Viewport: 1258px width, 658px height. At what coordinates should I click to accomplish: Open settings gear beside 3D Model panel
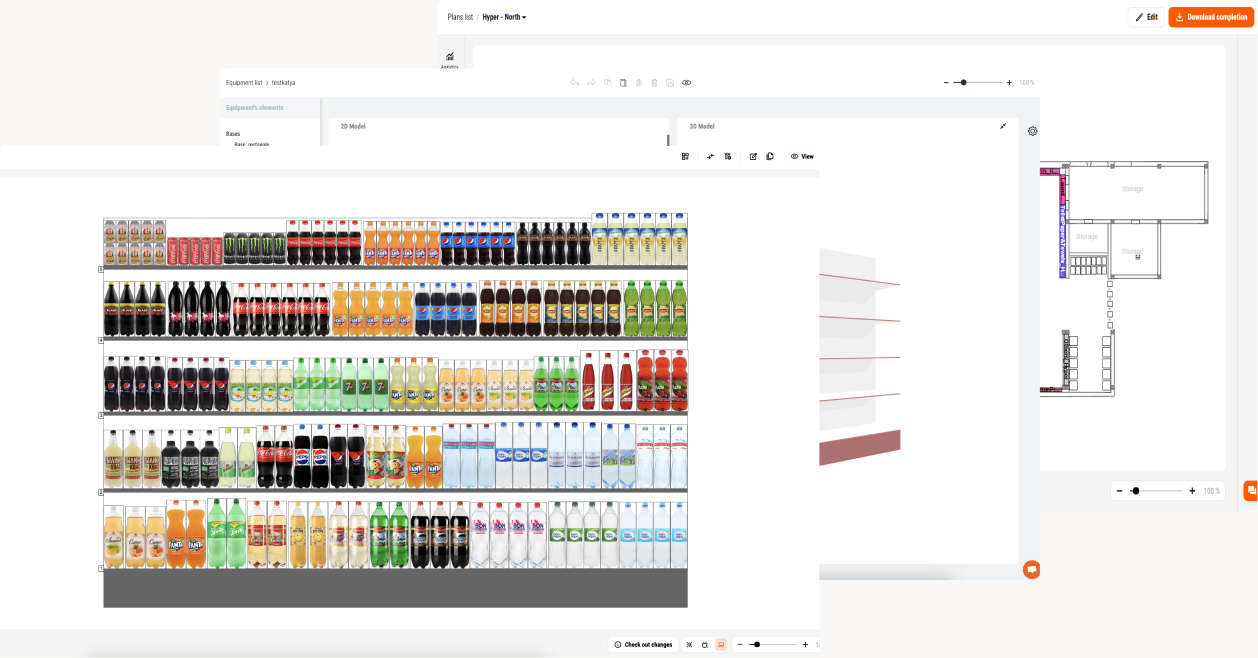coord(1033,131)
